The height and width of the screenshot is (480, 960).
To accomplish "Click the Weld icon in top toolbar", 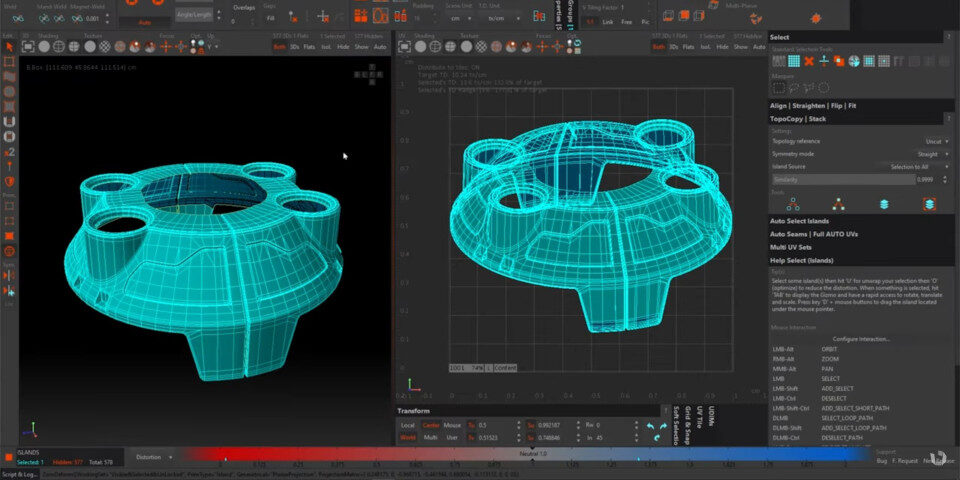I will click(x=17, y=18).
